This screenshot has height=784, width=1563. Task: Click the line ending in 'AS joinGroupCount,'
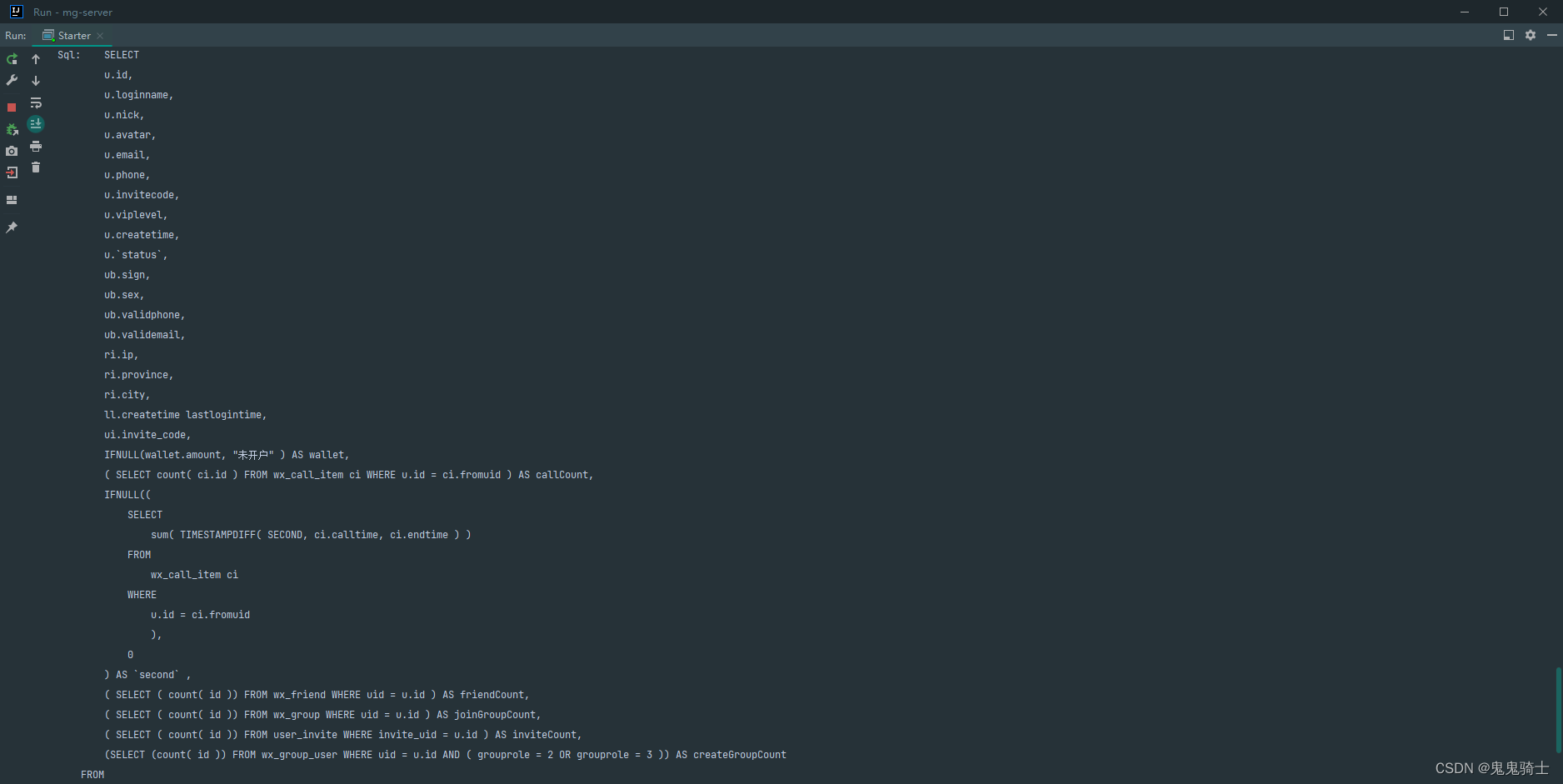point(322,715)
